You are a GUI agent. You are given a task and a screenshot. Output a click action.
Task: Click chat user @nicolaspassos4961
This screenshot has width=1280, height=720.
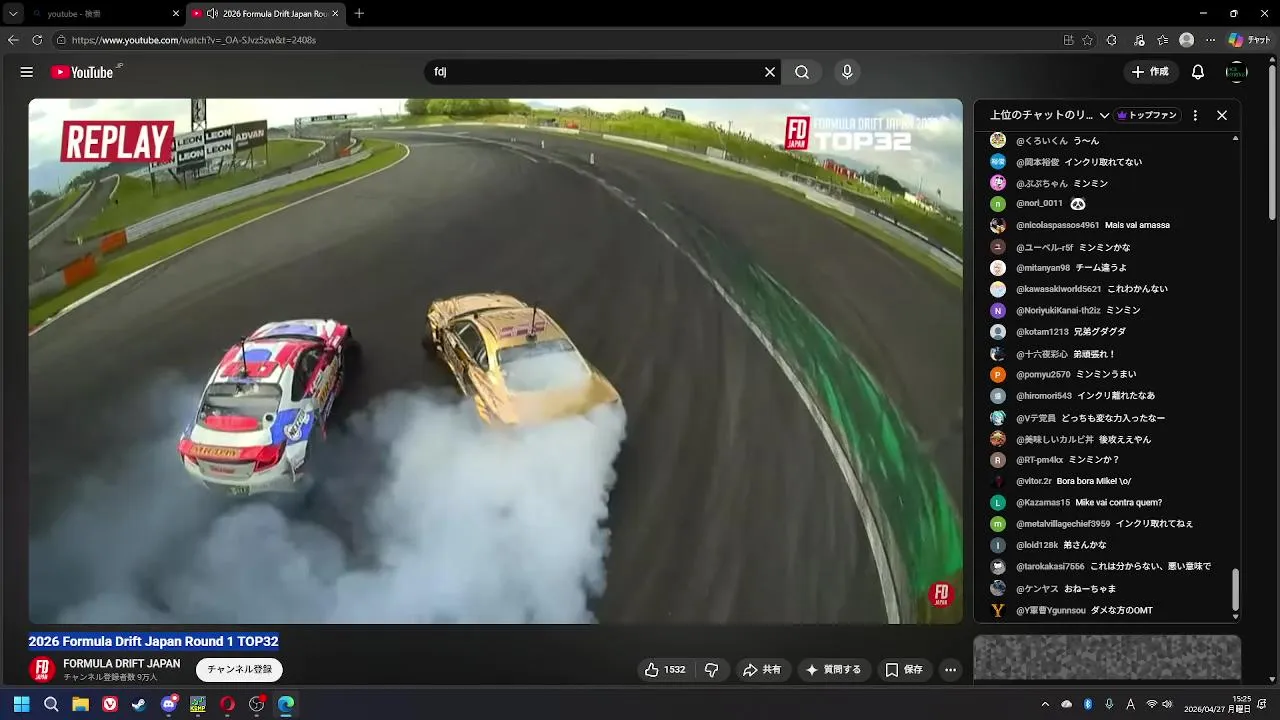pyautogui.click(x=1057, y=225)
